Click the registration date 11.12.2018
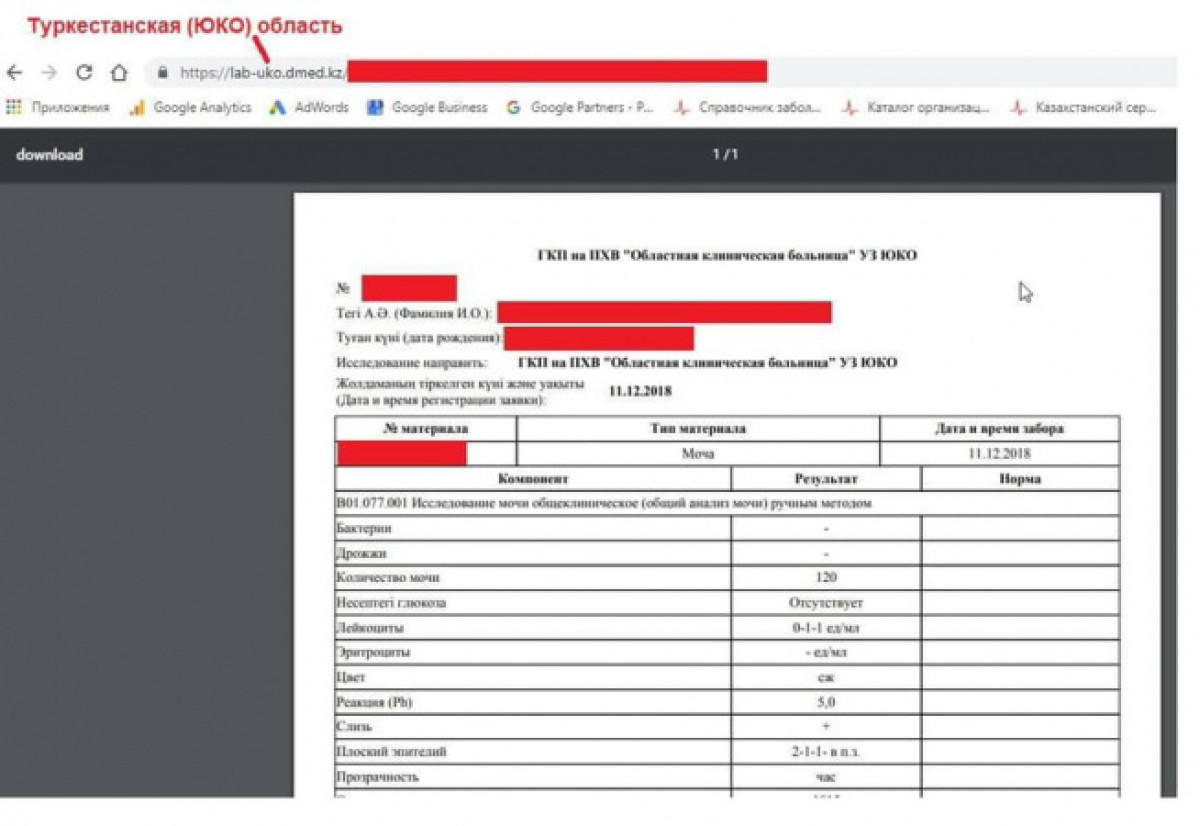This screenshot has height=826, width=1200. pos(642,391)
